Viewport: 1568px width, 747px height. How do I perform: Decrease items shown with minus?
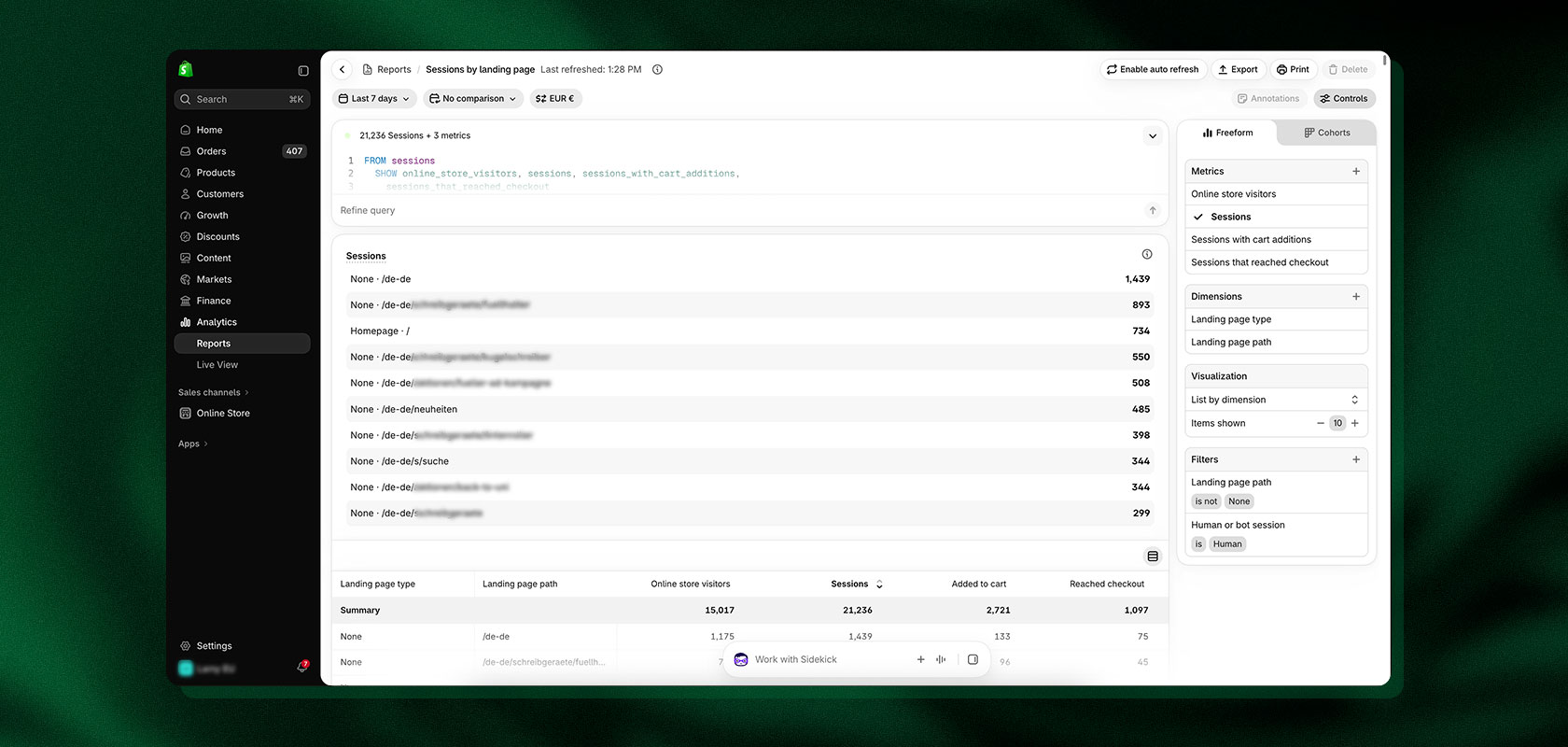[1321, 423]
